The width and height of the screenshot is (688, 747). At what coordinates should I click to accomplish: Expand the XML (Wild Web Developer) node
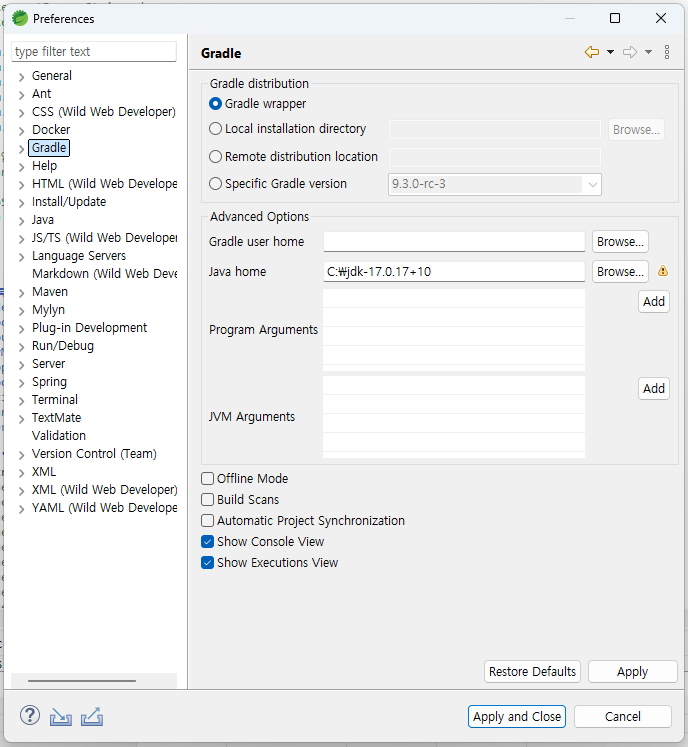21,491
